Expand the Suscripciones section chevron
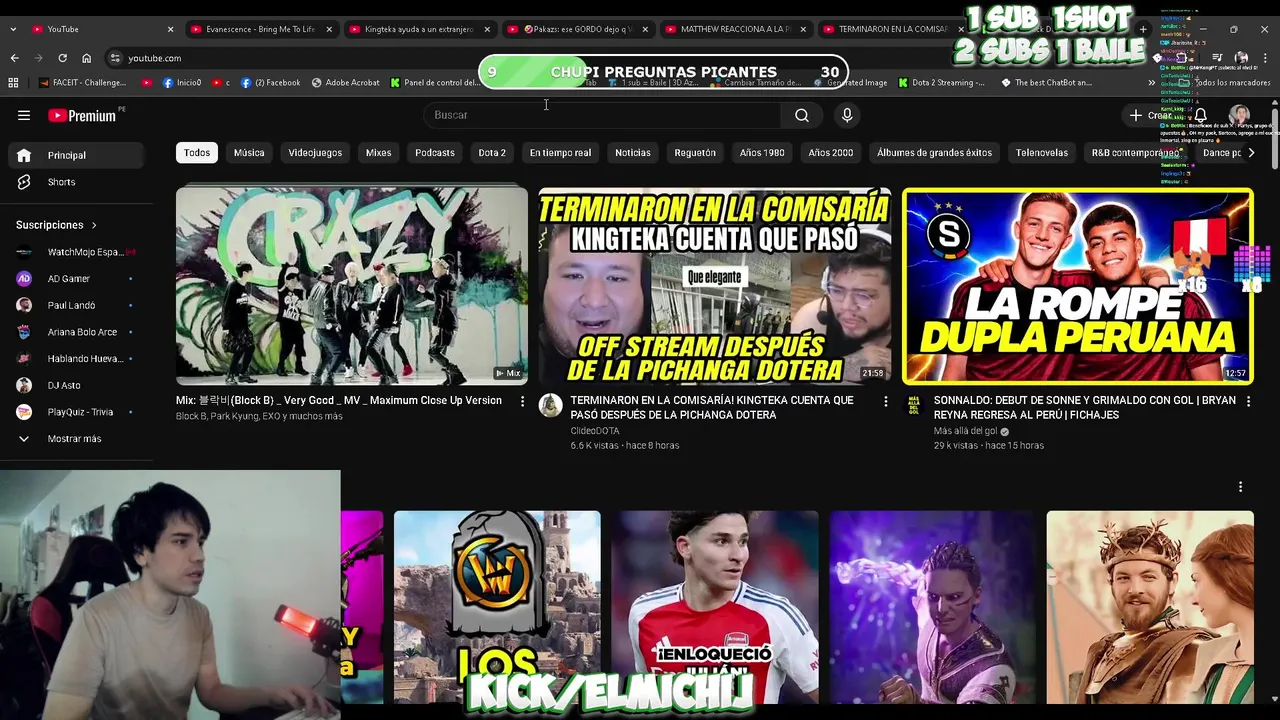The width and height of the screenshot is (1280, 720). pyautogui.click(x=94, y=225)
